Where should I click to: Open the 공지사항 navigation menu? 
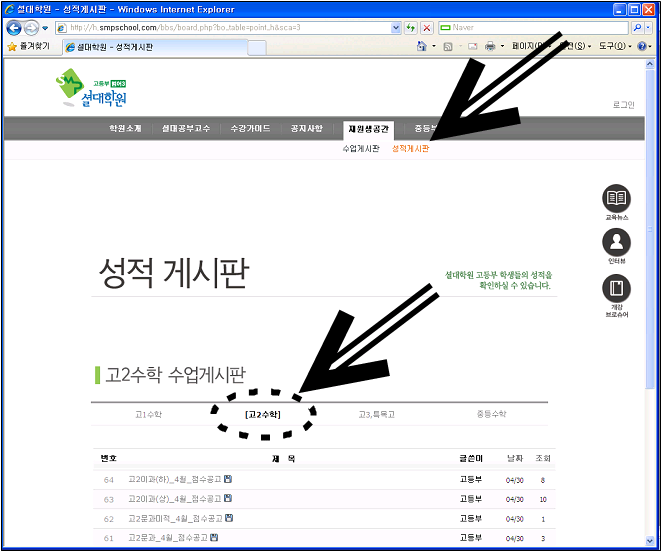307,128
